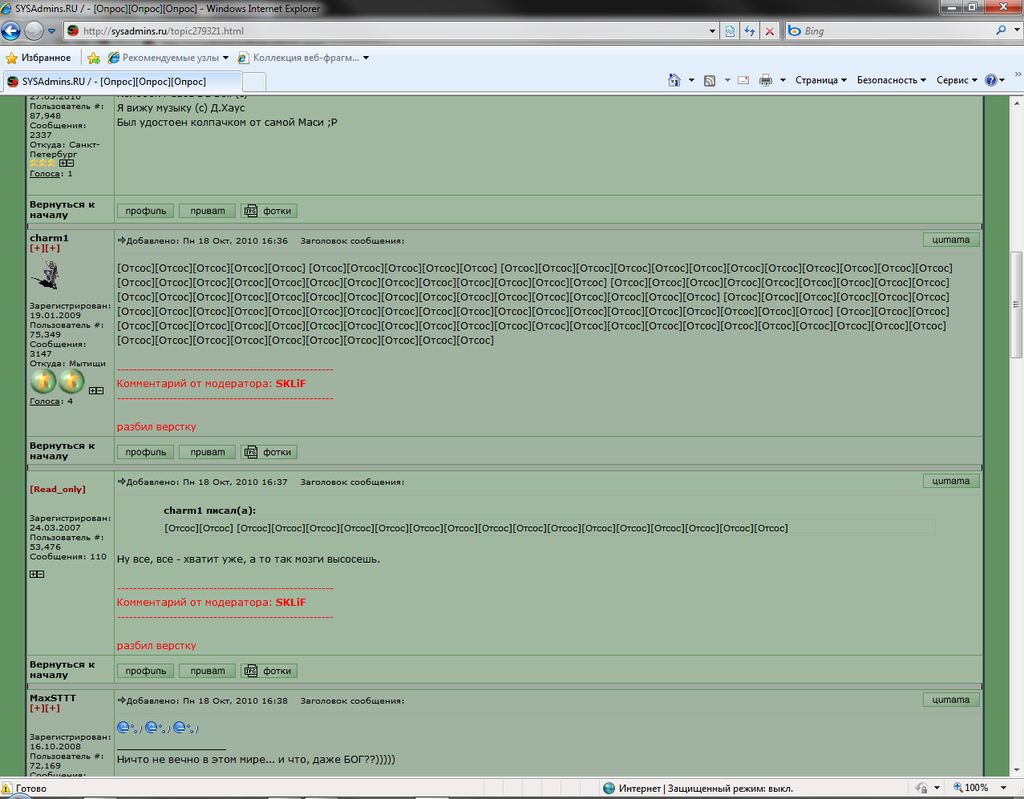Viewport: 1024px width, 799px height.
Task: Click профиль button under Read_only post
Action: point(146,671)
